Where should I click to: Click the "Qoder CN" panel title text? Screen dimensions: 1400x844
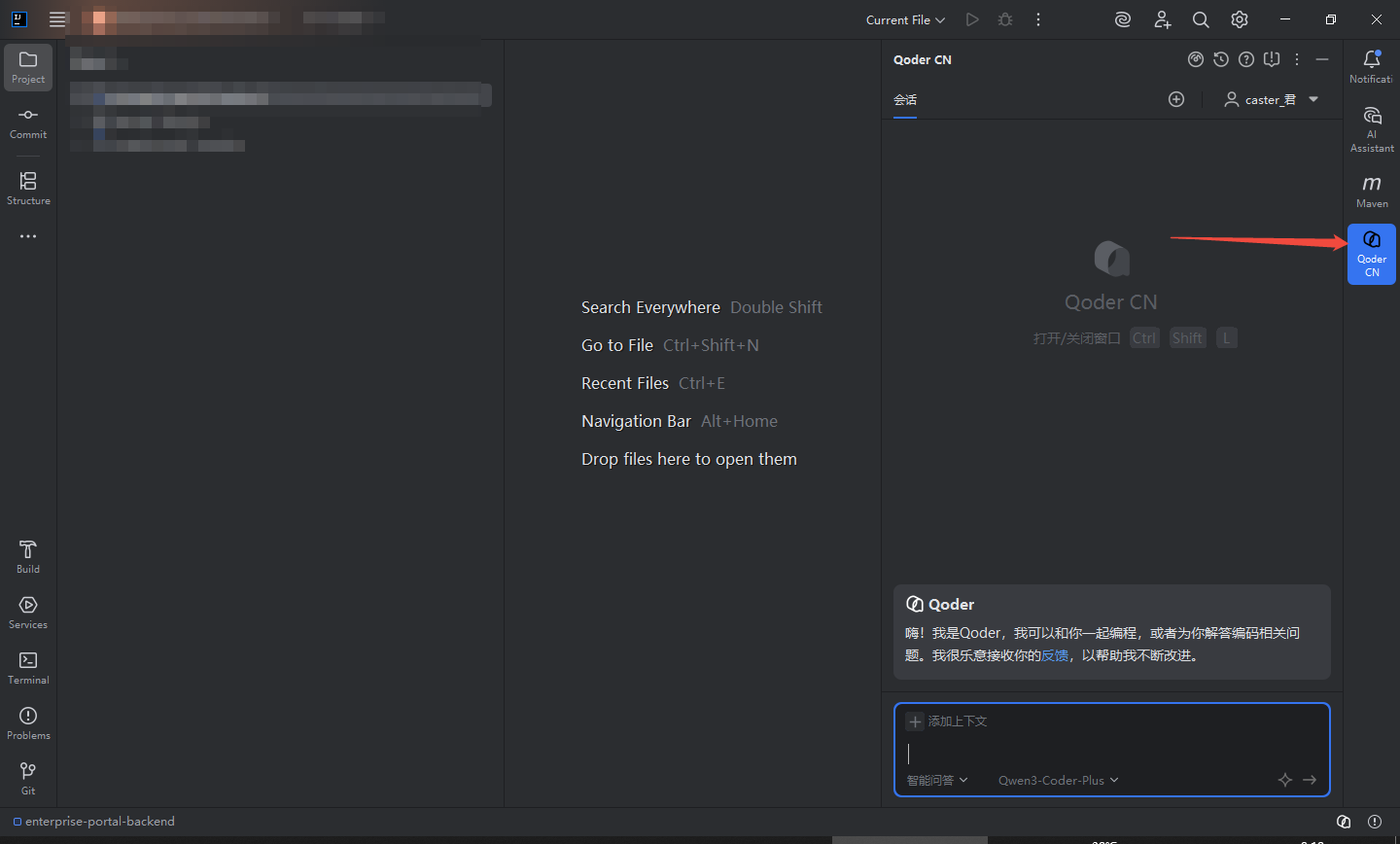[x=923, y=59]
